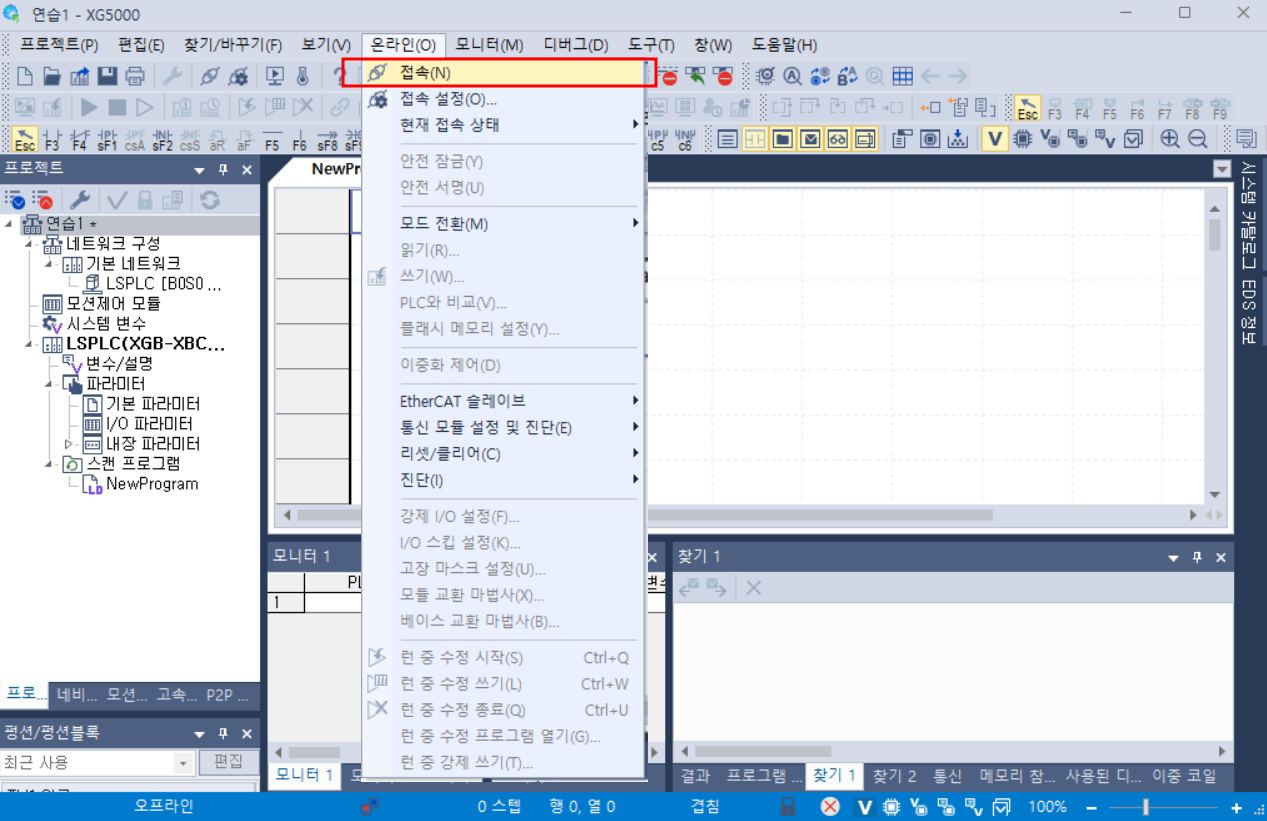1267x821 pixels.
Task: Open the 찾기 1 panel dropdown arrow
Action: tap(1174, 557)
